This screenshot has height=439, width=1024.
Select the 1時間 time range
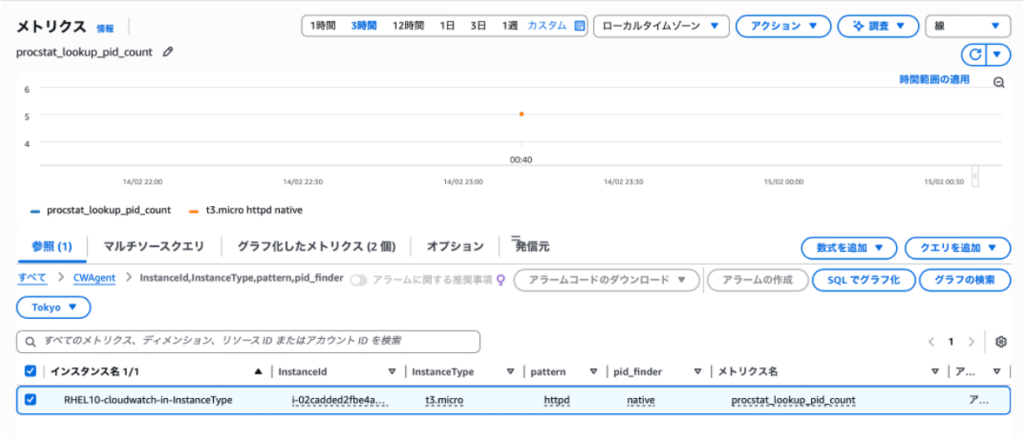point(323,26)
